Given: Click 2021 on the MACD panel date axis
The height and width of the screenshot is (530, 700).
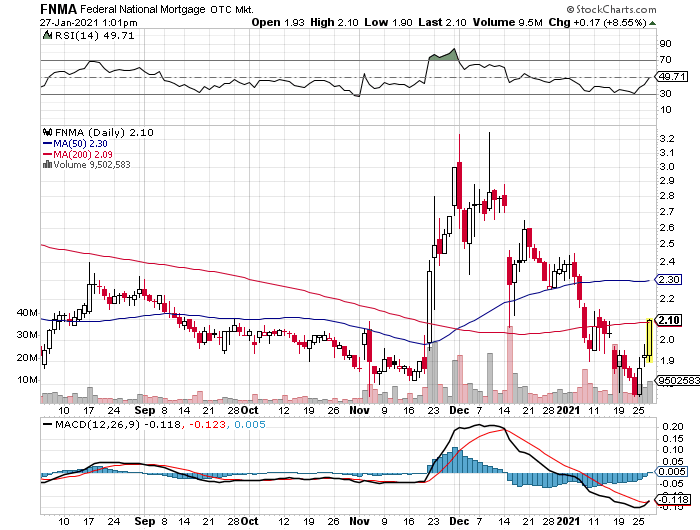Looking at the screenshot, I should pyautogui.click(x=568, y=521).
